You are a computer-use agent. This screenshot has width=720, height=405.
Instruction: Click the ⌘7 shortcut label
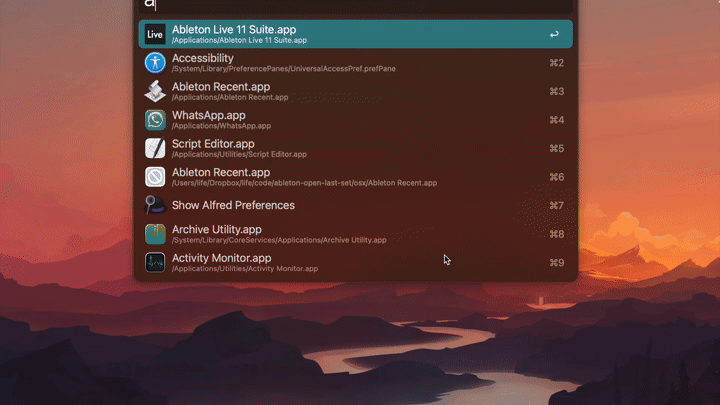557,205
